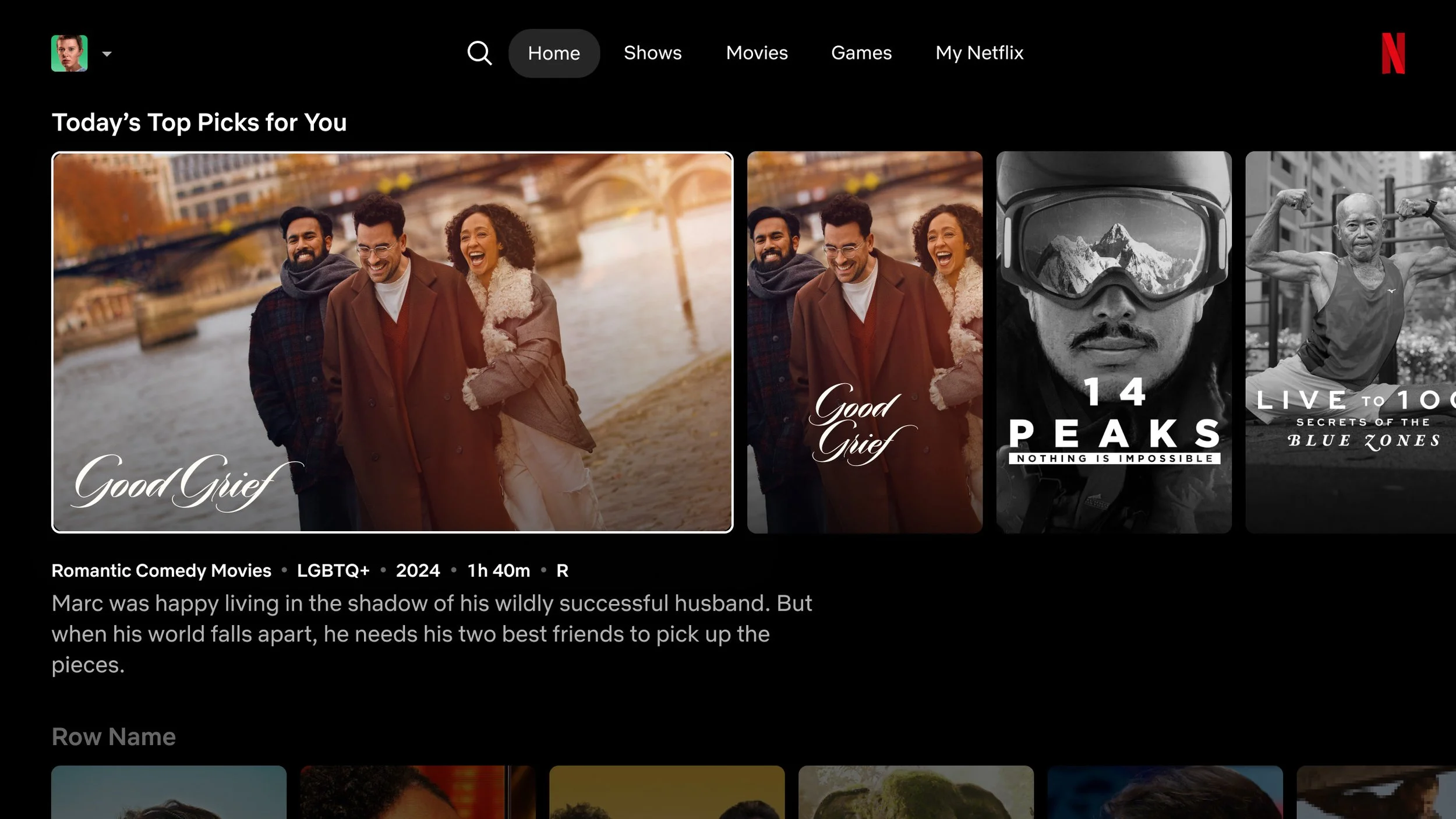The width and height of the screenshot is (1456, 819).
Task: Select the profile avatar picture
Action: pos(69,53)
